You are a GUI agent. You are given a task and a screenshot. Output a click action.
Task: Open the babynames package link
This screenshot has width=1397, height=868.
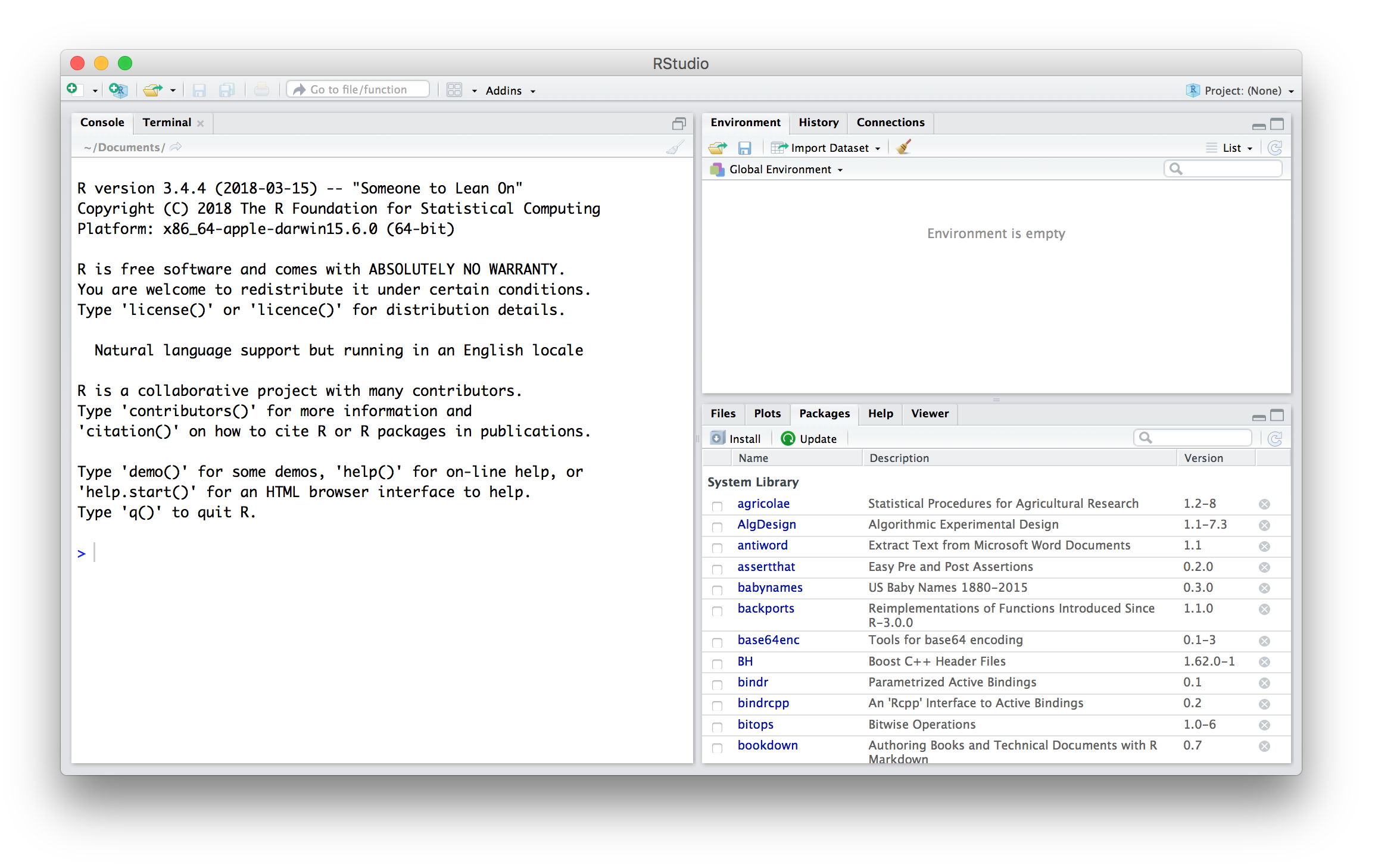[x=770, y=588]
